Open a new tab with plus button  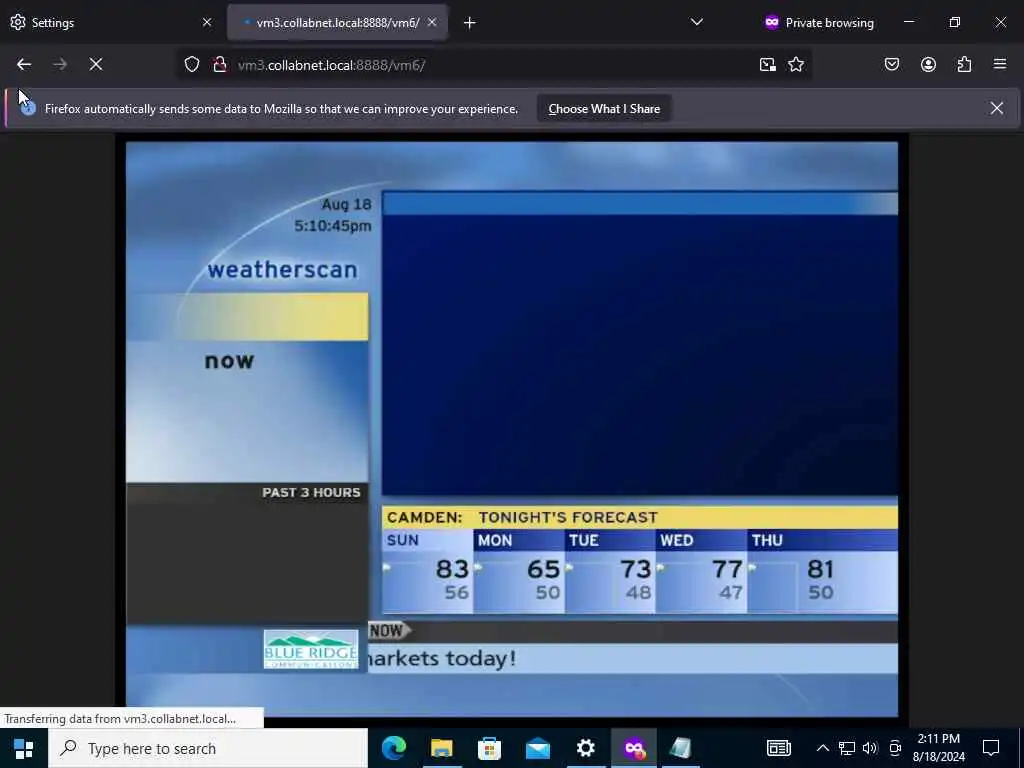click(x=470, y=23)
